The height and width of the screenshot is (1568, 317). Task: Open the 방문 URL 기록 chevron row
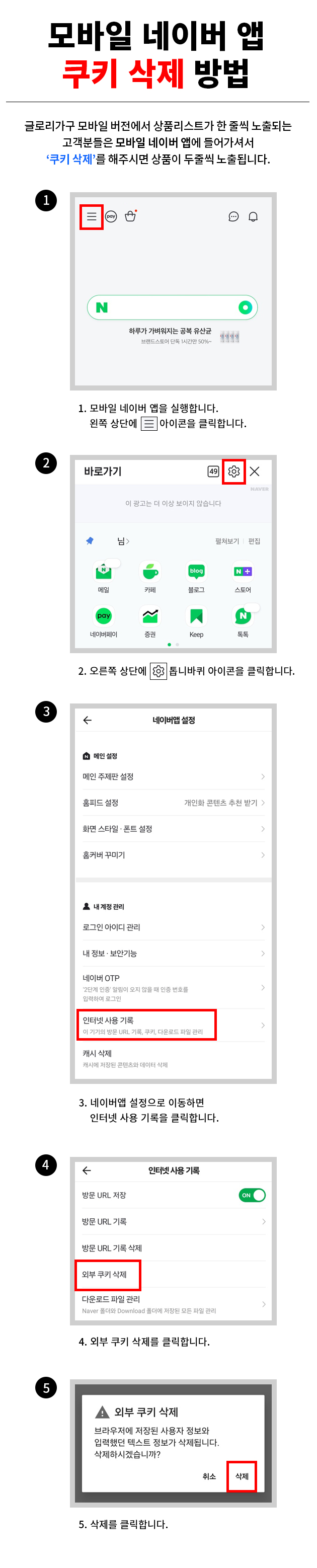[x=174, y=1222]
